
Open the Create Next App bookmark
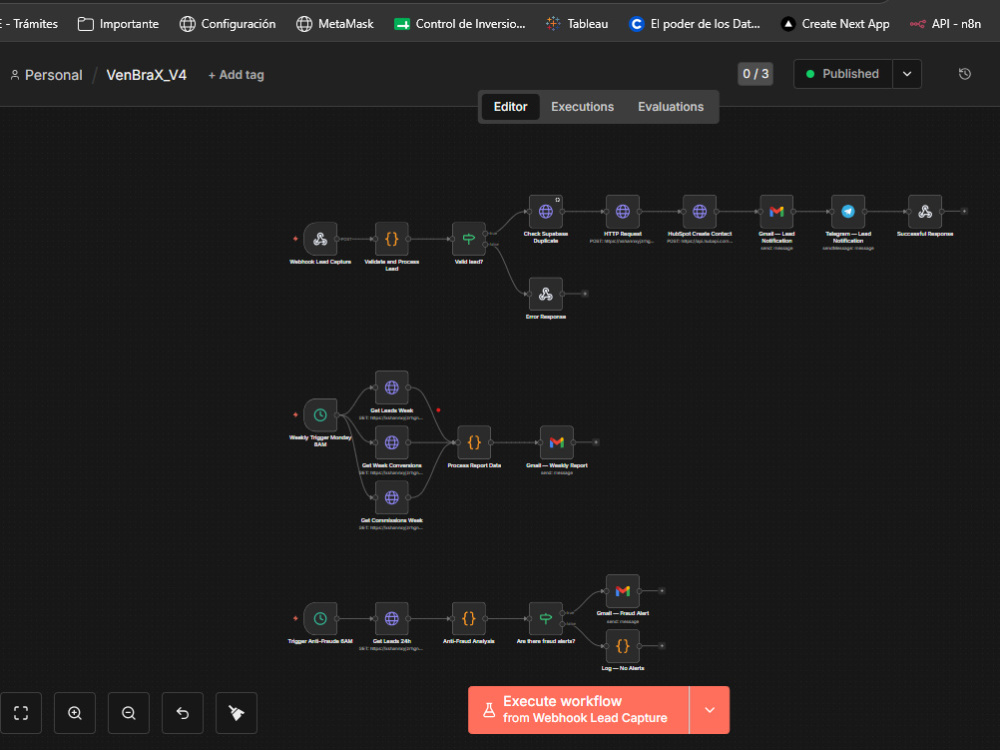point(835,24)
